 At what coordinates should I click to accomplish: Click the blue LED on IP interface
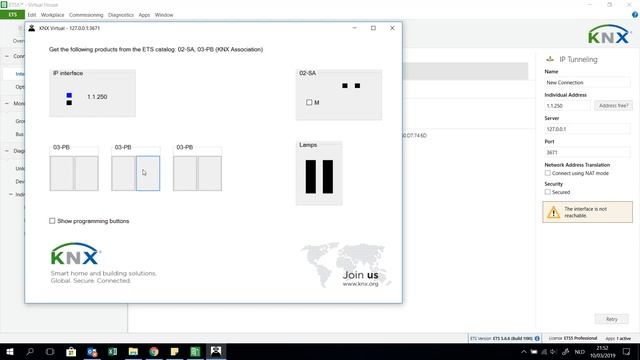pos(69,95)
